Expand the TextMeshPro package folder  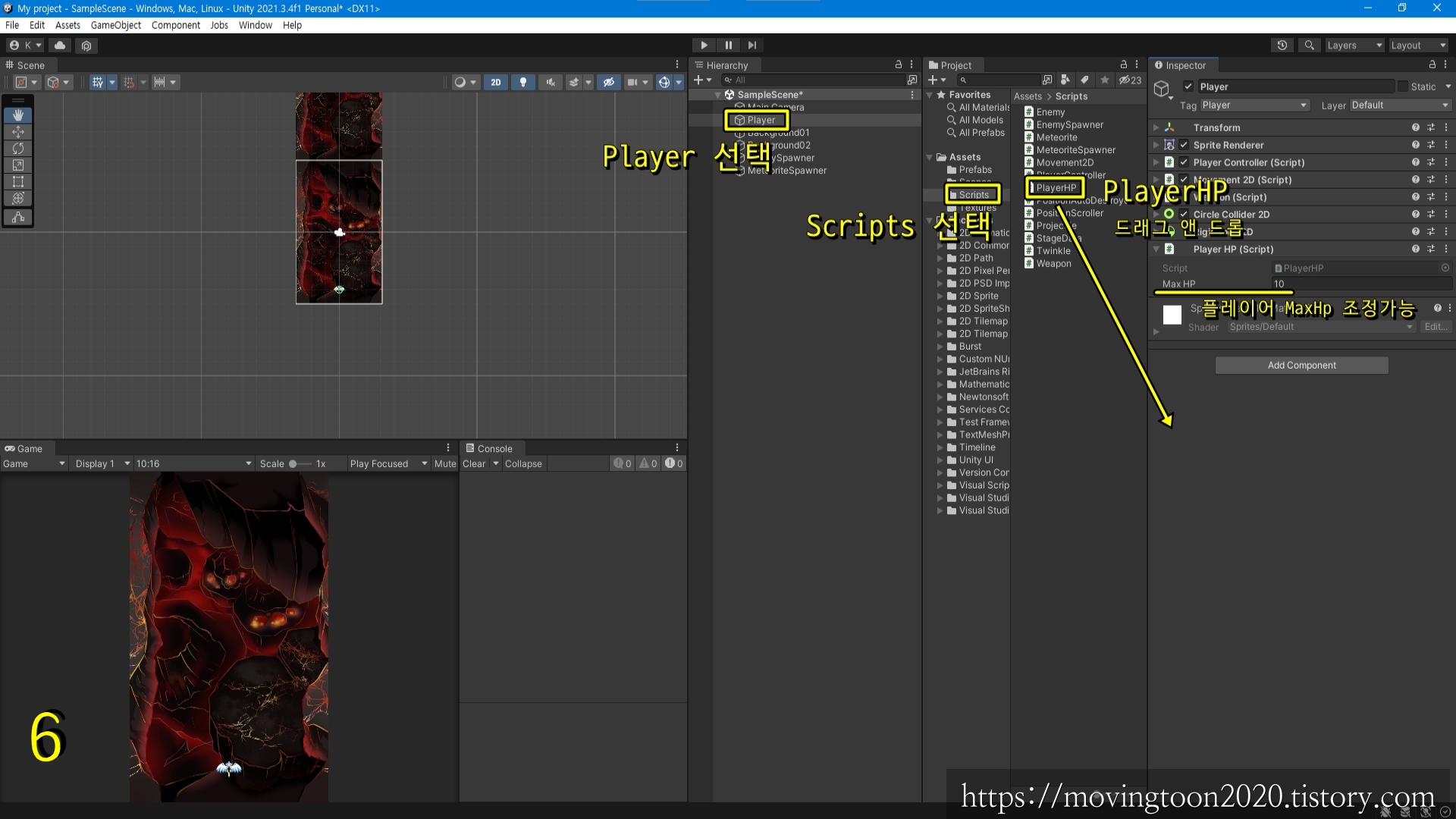[x=940, y=435]
